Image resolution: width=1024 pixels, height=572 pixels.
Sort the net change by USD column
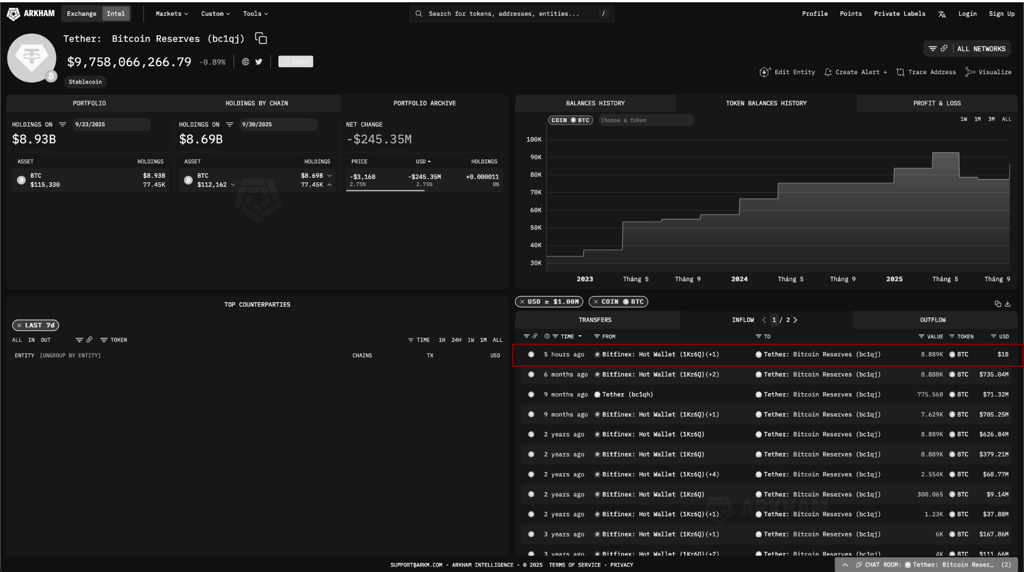click(423, 161)
